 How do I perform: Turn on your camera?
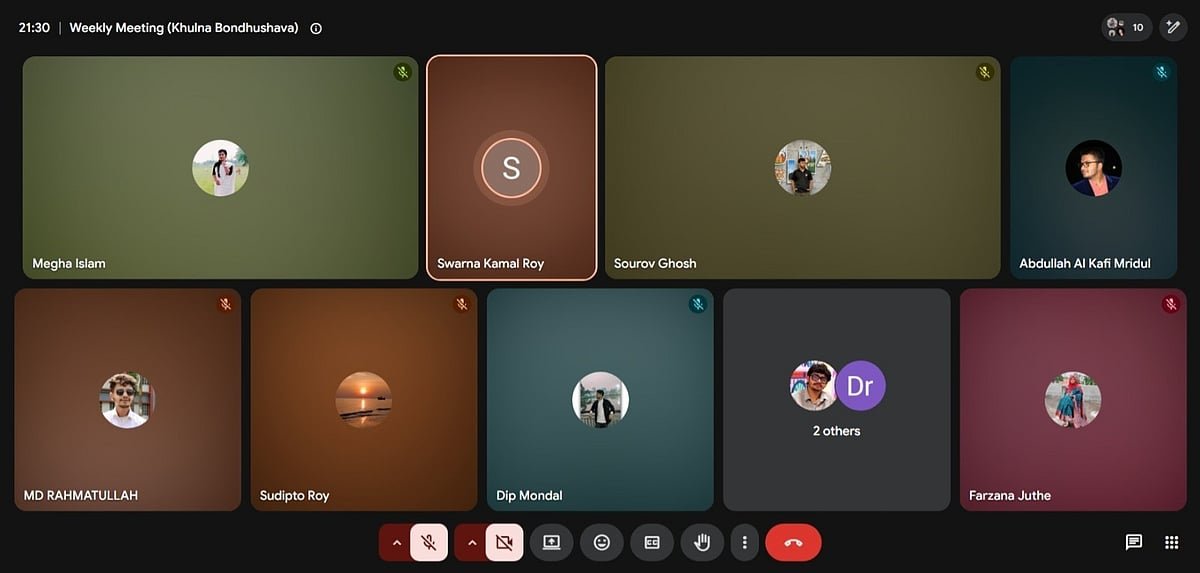504,542
